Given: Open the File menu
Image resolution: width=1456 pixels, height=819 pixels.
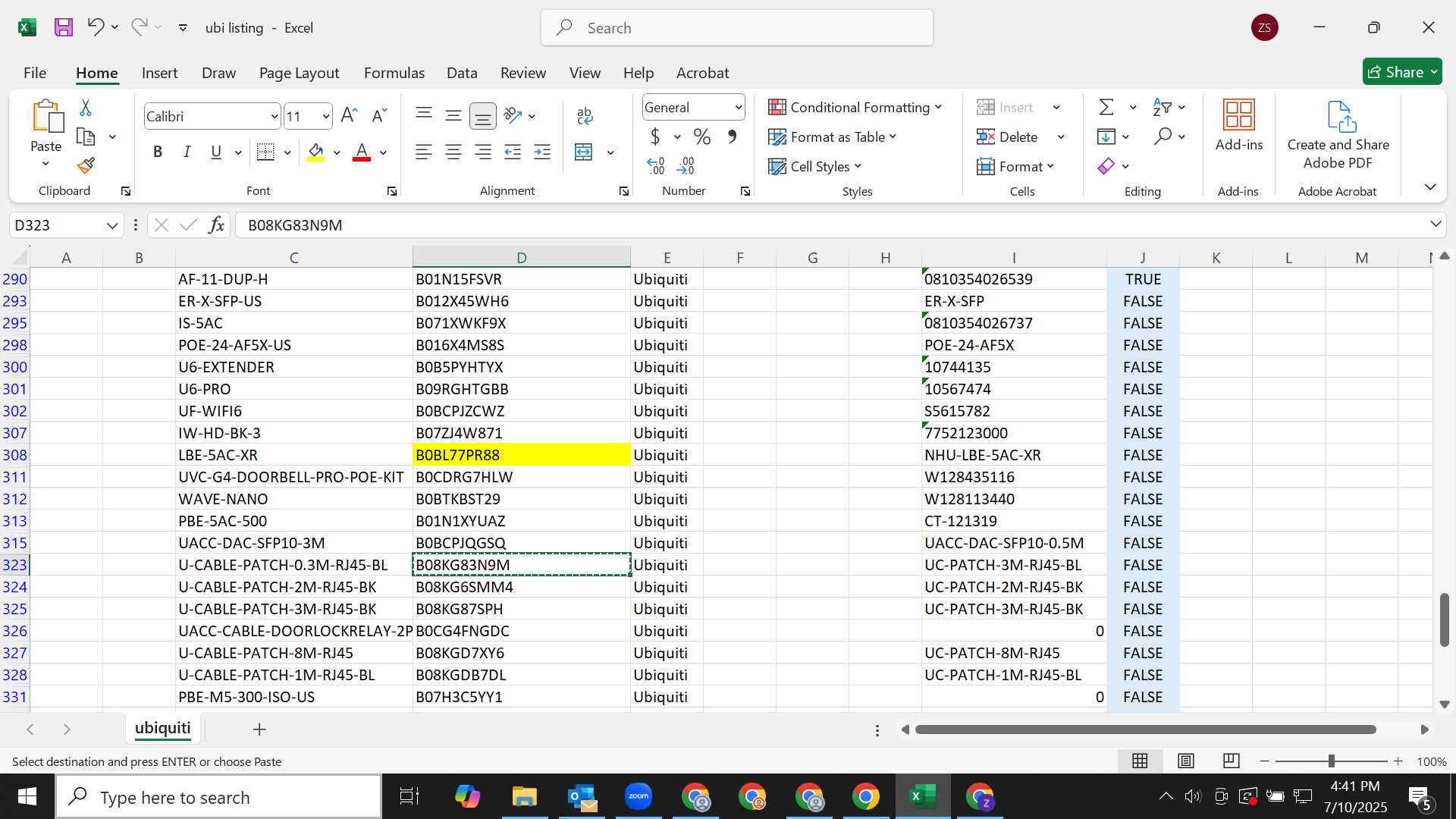Looking at the screenshot, I should pyautogui.click(x=35, y=73).
